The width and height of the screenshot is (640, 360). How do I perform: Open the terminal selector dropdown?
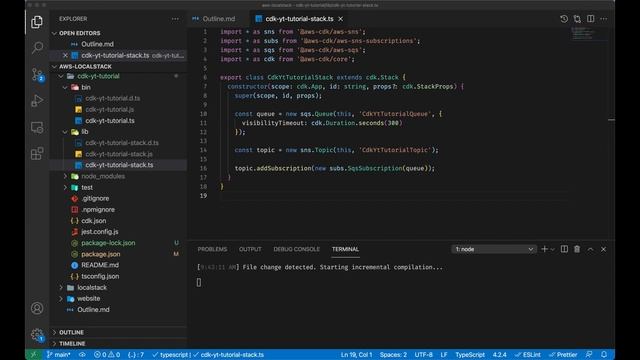tap(493, 249)
